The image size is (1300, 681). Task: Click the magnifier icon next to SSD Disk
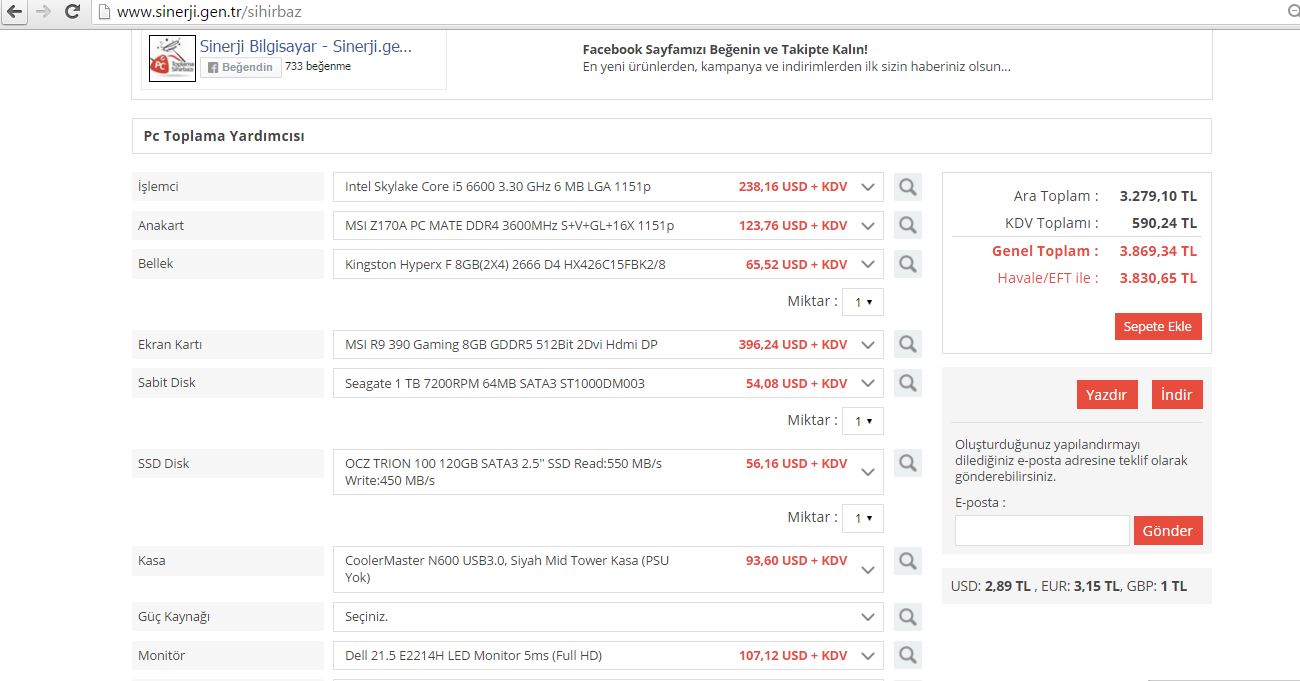click(x=908, y=463)
